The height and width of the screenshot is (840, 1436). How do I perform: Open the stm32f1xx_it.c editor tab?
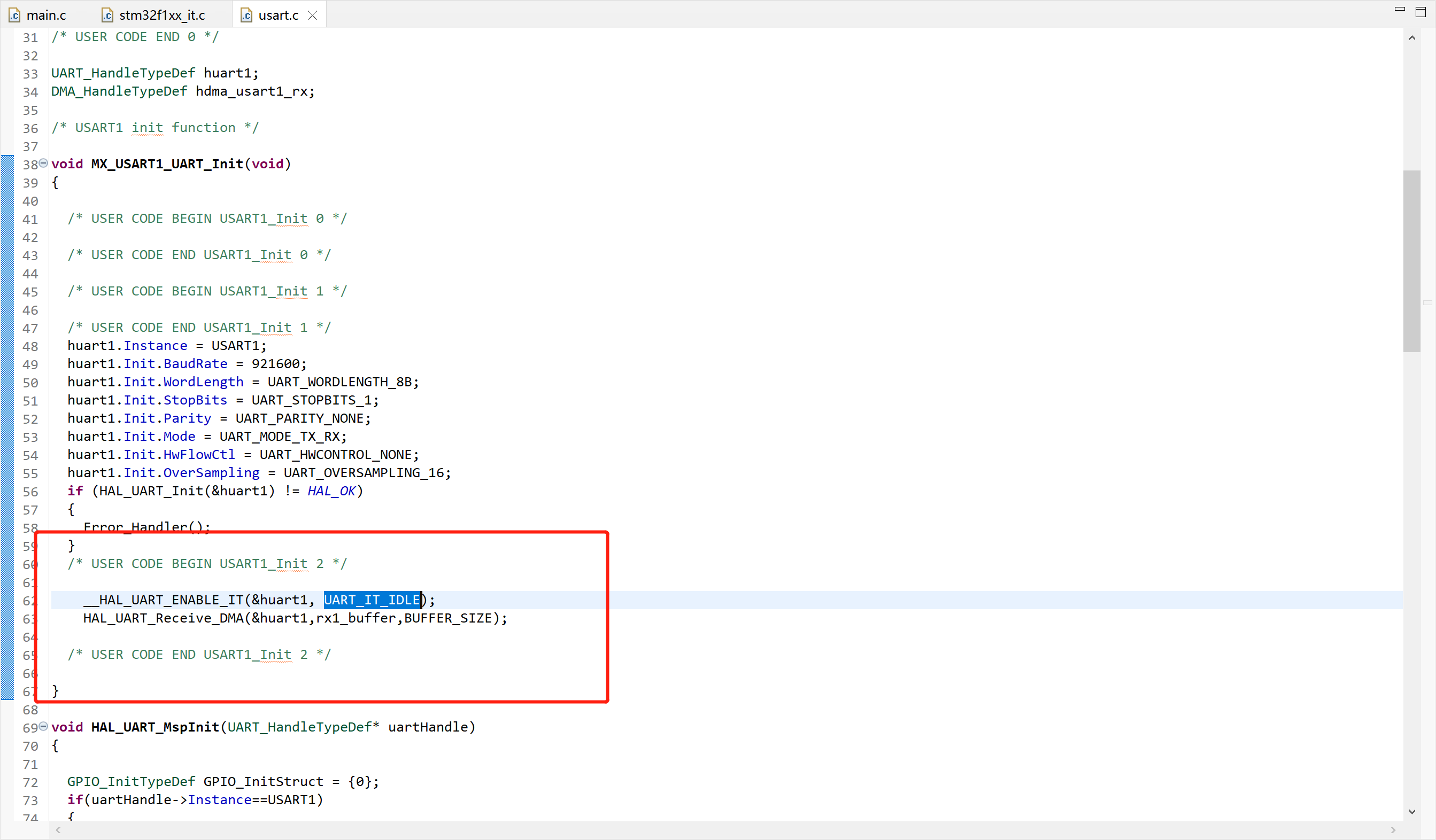point(162,15)
